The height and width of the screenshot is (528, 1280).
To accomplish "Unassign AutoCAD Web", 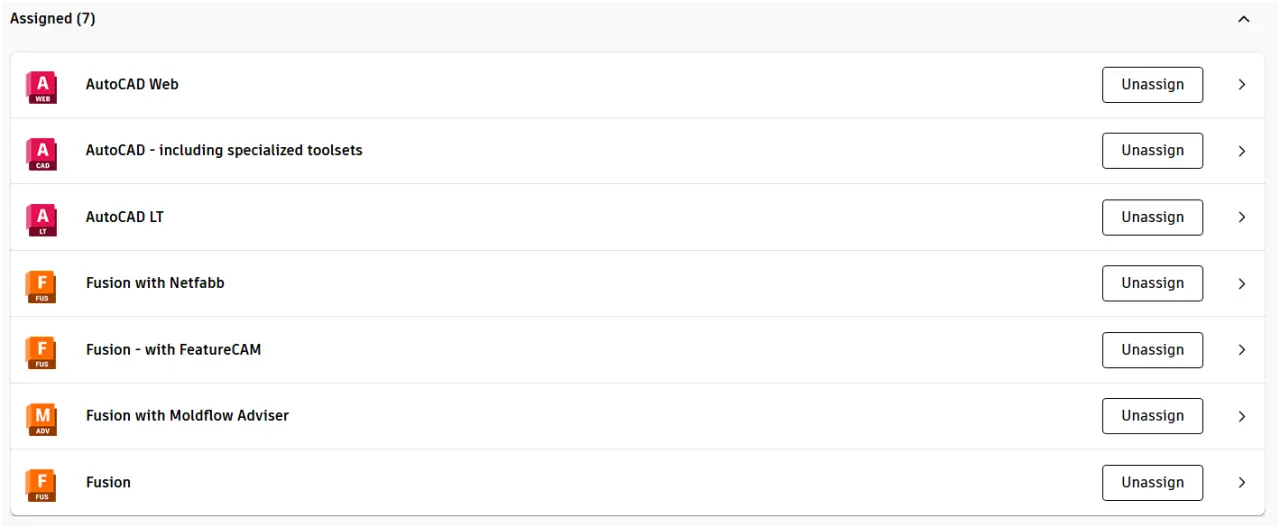I will 1152,85.
